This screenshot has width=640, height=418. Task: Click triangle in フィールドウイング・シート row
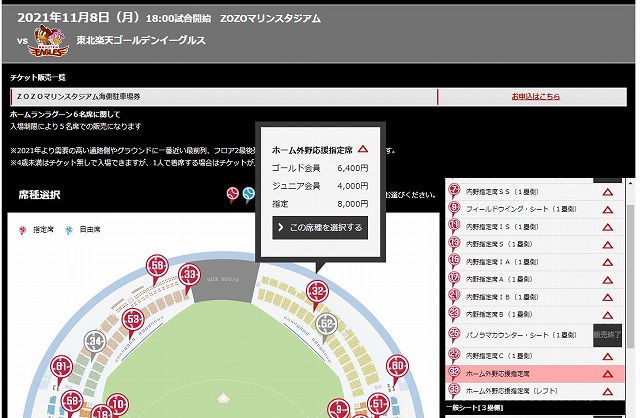(x=608, y=210)
